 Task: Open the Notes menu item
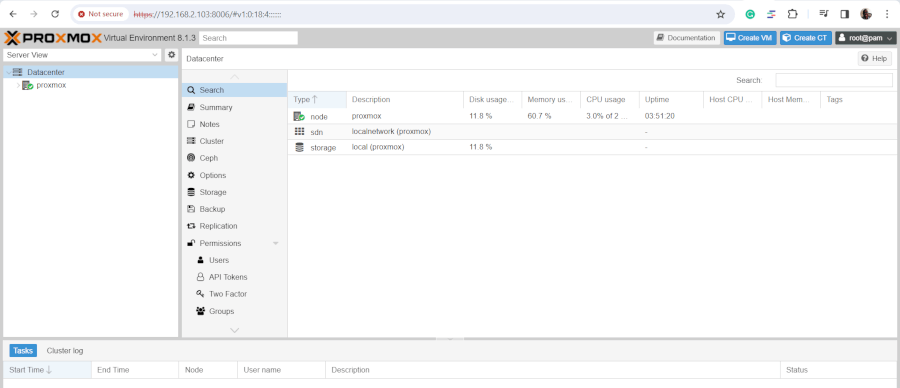click(234, 124)
